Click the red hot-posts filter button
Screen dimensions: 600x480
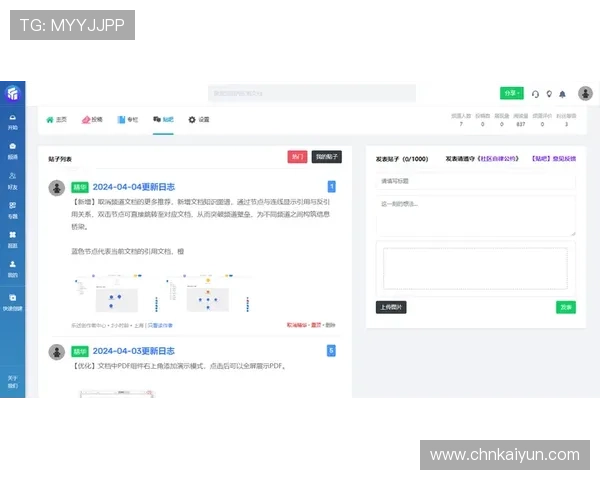point(297,157)
